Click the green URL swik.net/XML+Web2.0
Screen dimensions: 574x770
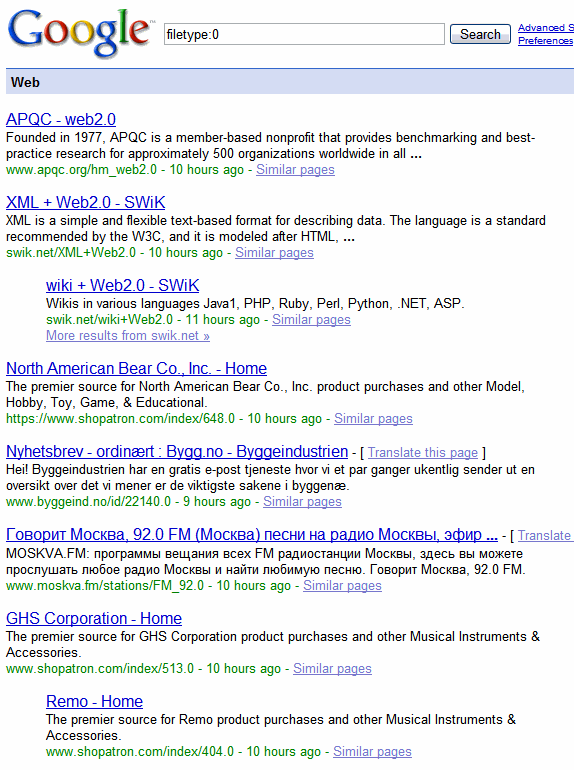71,252
